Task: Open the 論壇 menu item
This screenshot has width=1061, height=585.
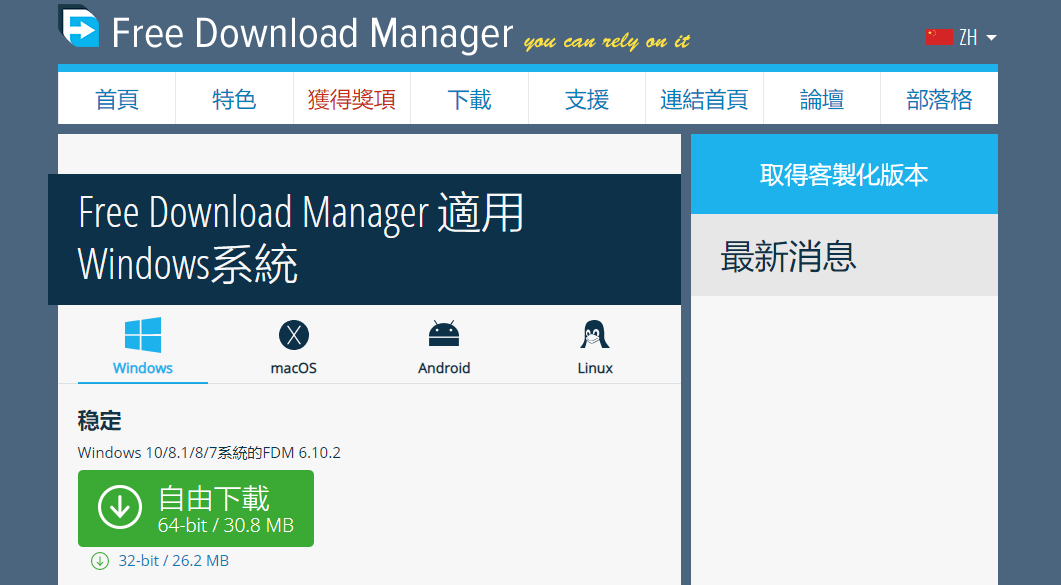Action: pyautogui.click(x=821, y=99)
